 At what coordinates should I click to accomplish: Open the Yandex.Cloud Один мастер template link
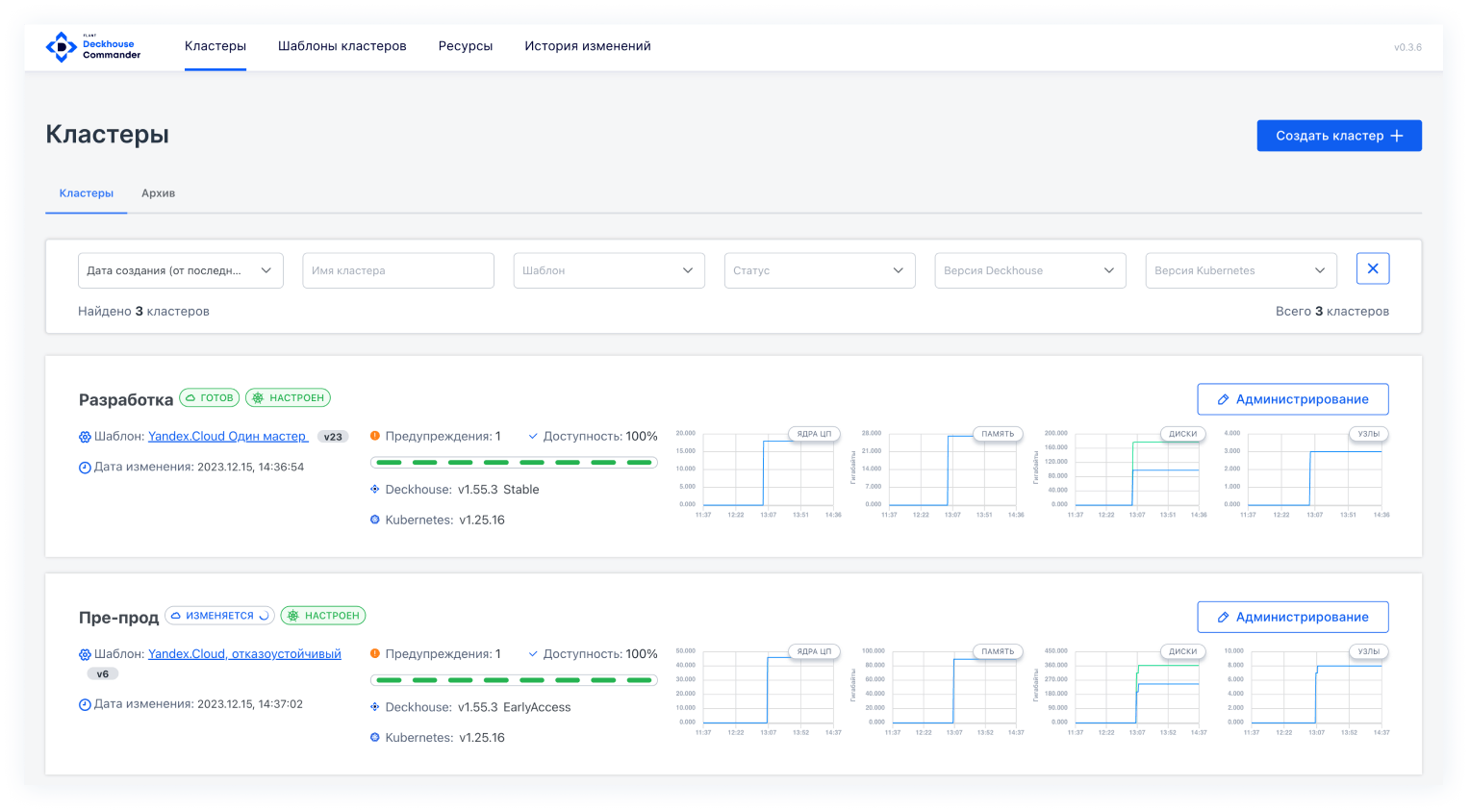[x=228, y=436]
